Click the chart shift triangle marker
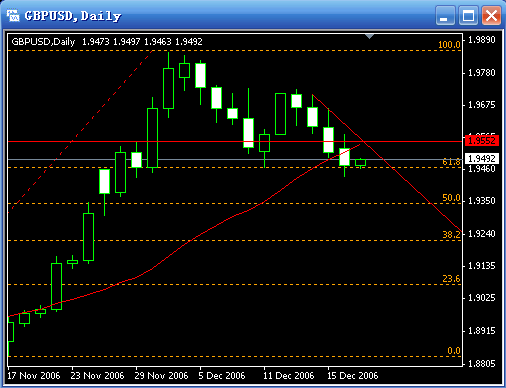The image size is (506, 388). 369,36
